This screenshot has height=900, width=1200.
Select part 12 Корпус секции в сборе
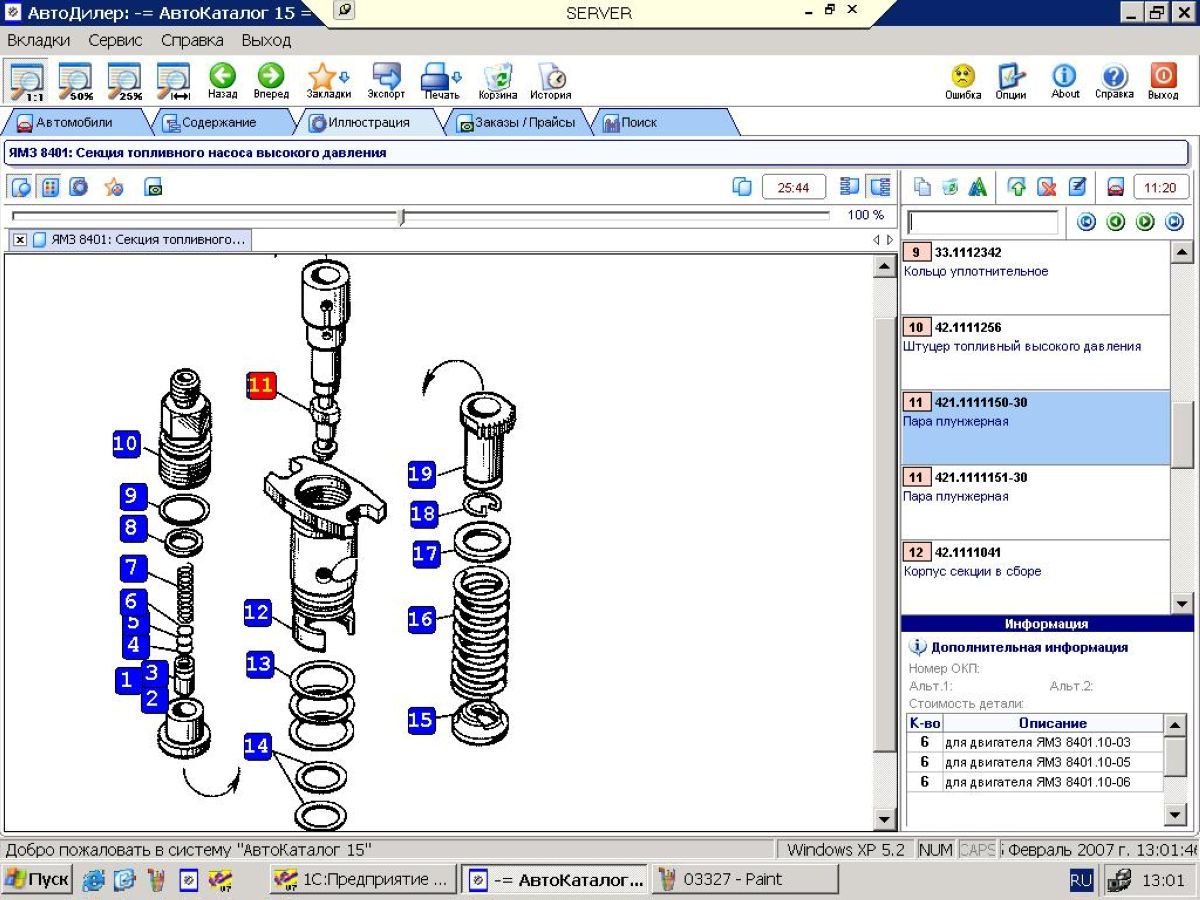1035,577
